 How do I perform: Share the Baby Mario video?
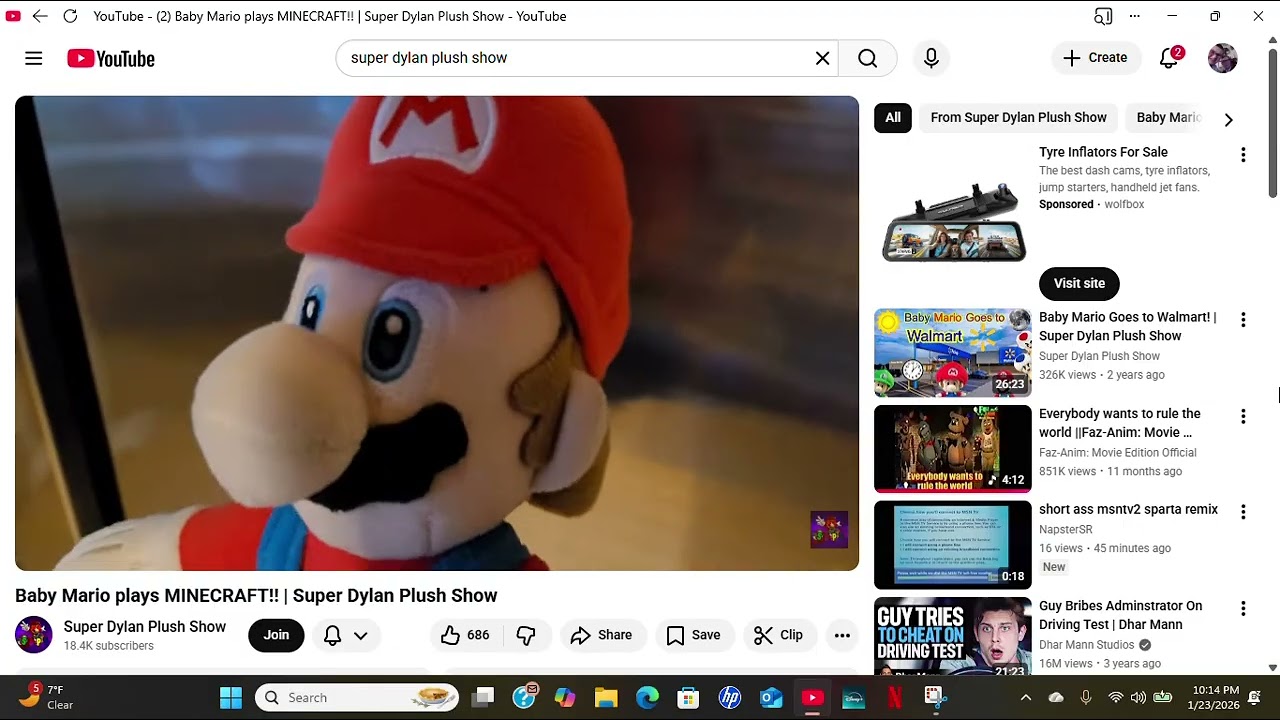601,635
